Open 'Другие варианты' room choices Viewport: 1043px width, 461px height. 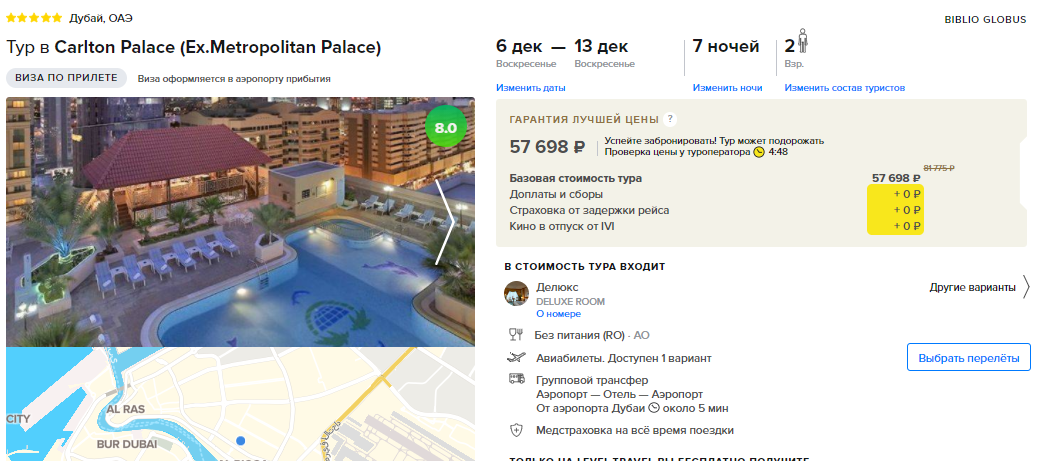coord(972,287)
